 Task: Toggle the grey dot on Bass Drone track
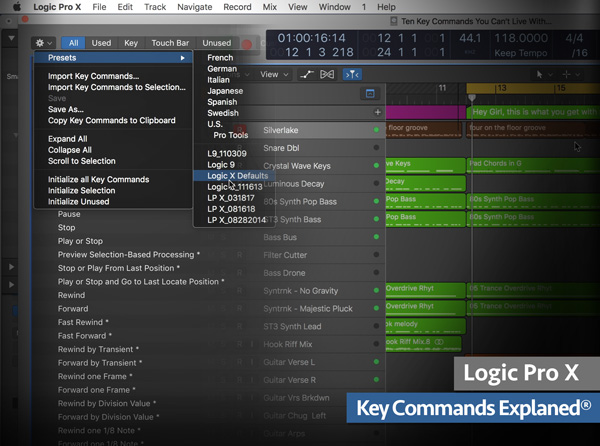tap(376, 272)
